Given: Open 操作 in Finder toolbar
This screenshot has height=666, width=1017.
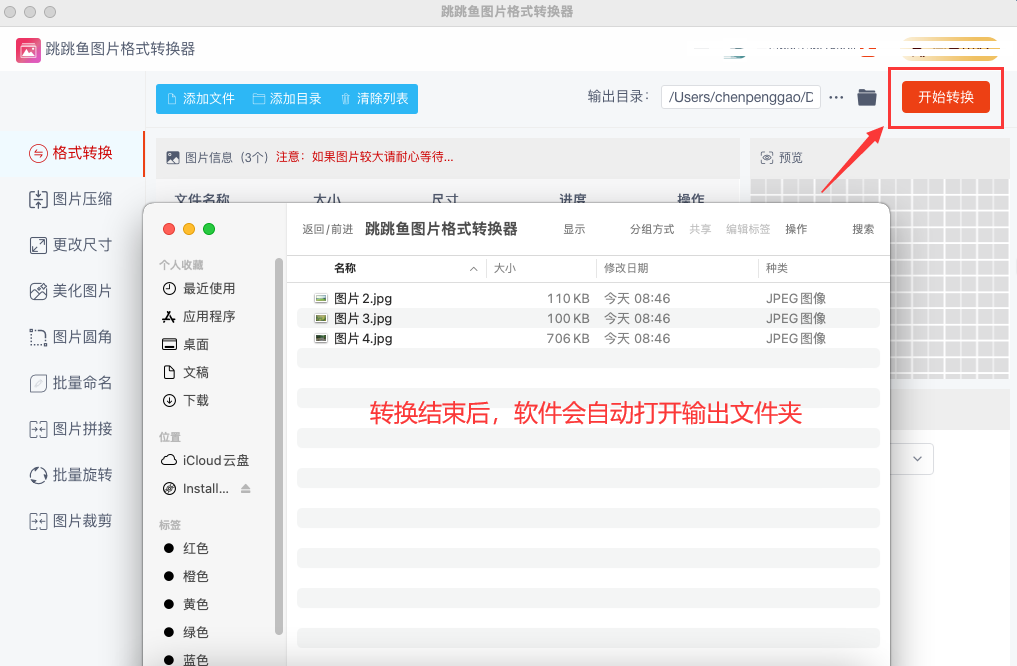Looking at the screenshot, I should click(x=796, y=229).
